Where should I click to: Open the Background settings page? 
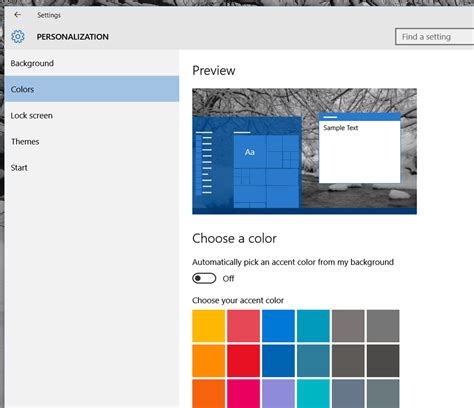coord(92,63)
